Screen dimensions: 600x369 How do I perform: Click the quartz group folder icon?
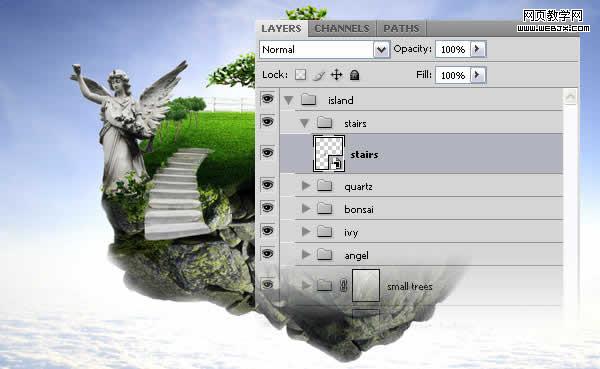click(324, 186)
